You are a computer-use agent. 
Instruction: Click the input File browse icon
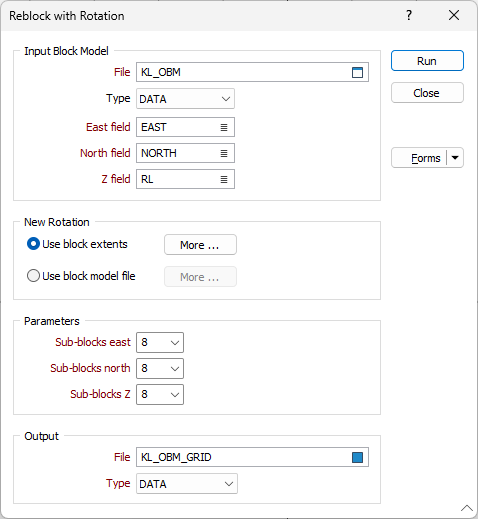357,72
